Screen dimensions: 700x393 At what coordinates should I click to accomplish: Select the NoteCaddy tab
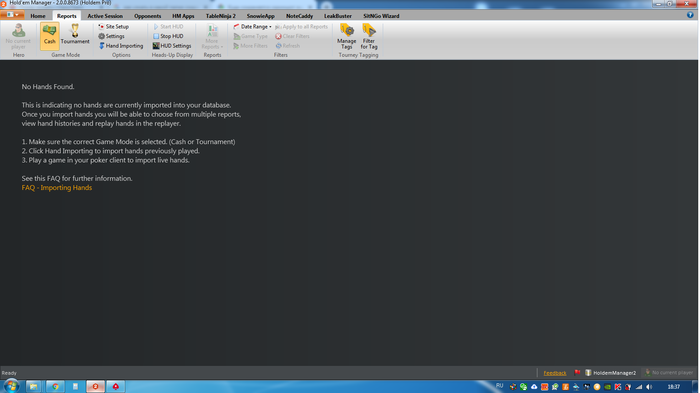(x=299, y=16)
